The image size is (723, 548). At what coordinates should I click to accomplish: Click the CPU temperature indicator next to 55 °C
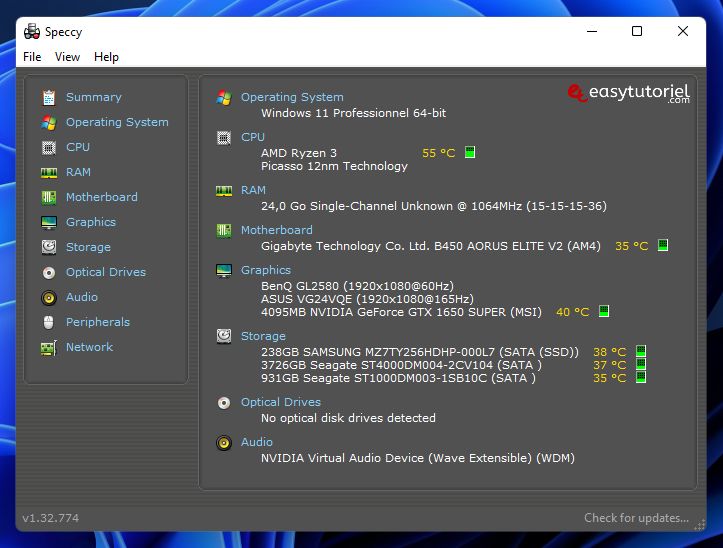point(470,153)
